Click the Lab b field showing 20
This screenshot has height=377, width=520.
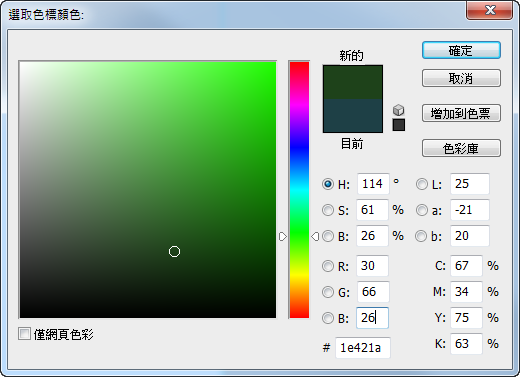[470, 236]
